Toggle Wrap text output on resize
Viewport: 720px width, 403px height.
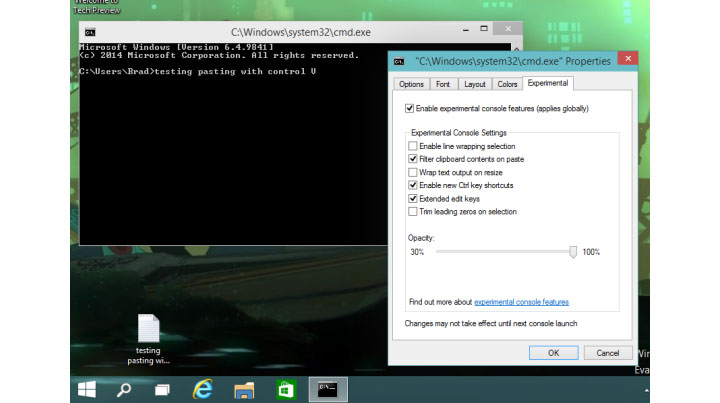pos(413,172)
